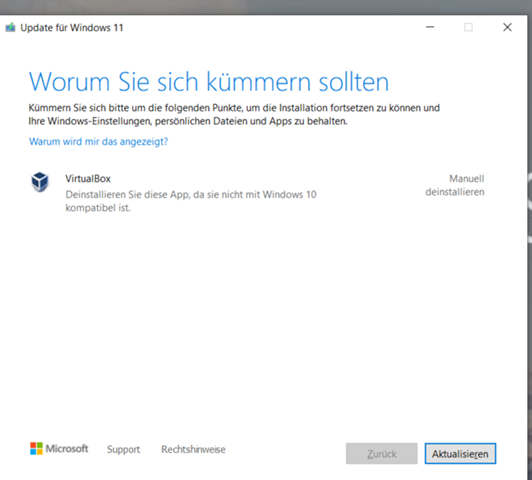Click the Microsoft logo in footer
The height and width of the screenshot is (480, 532).
point(59,448)
